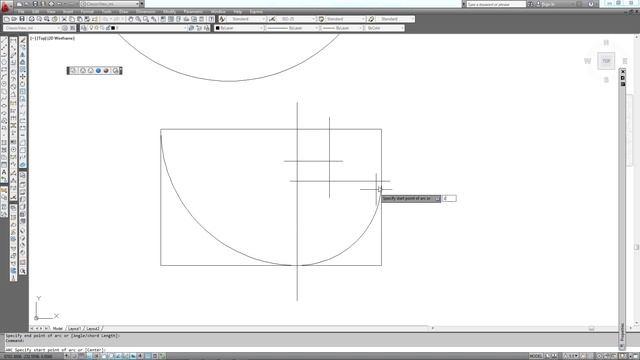The height and width of the screenshot is (360, 640).
Task: Choose 2D Wireframe in floating Visual Styles toolbar
Action: pyautogui.click(x=74, y=71)
